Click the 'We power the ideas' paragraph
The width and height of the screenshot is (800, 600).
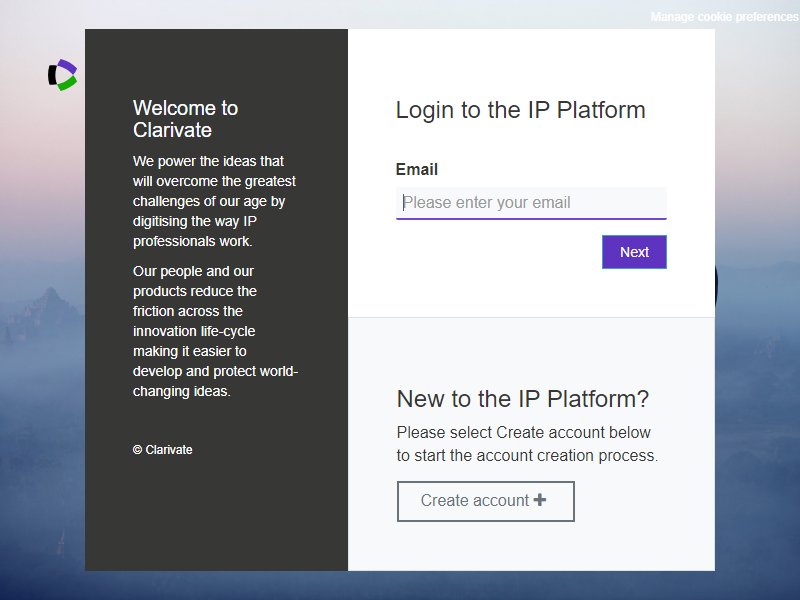click(x=214, y=201)
